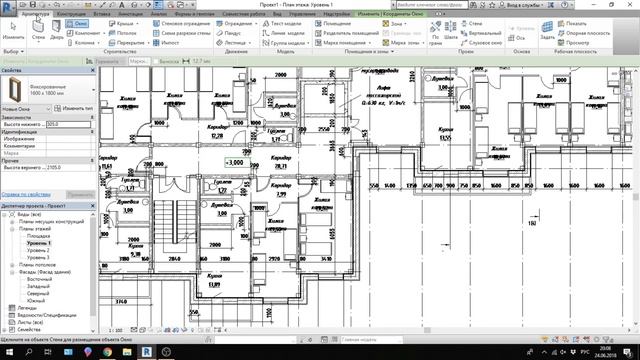Expand the Планы потолков node

pyautogui.click(x=12, y=265)
